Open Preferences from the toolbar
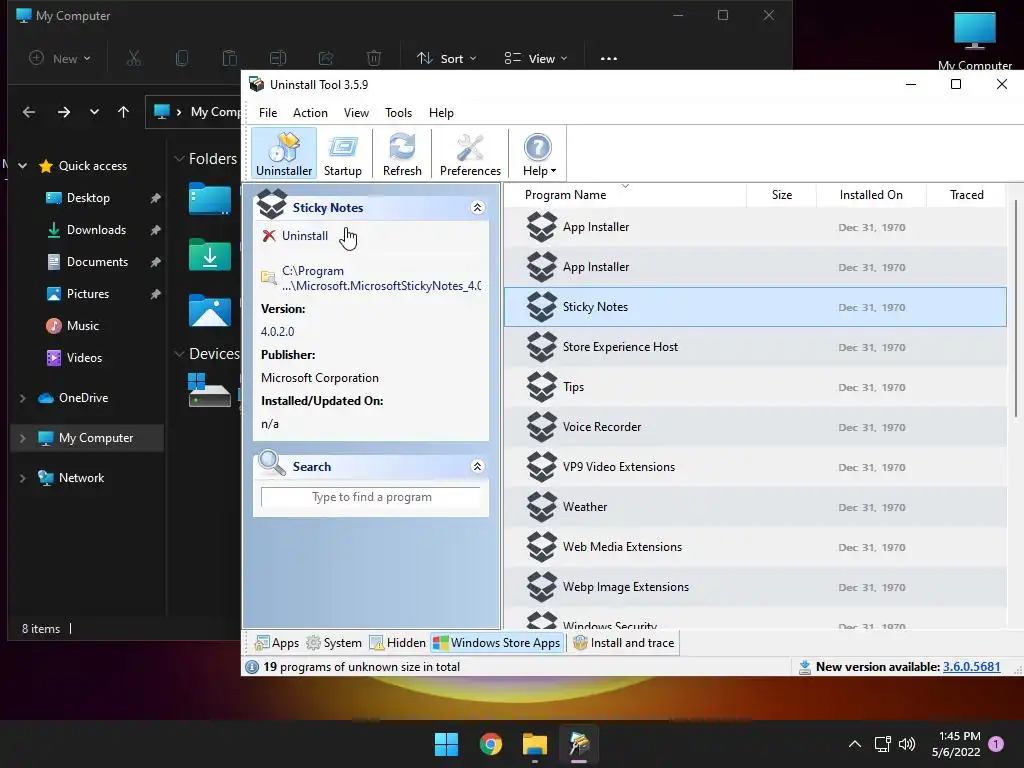1024x768 pixels. point(470,153)
